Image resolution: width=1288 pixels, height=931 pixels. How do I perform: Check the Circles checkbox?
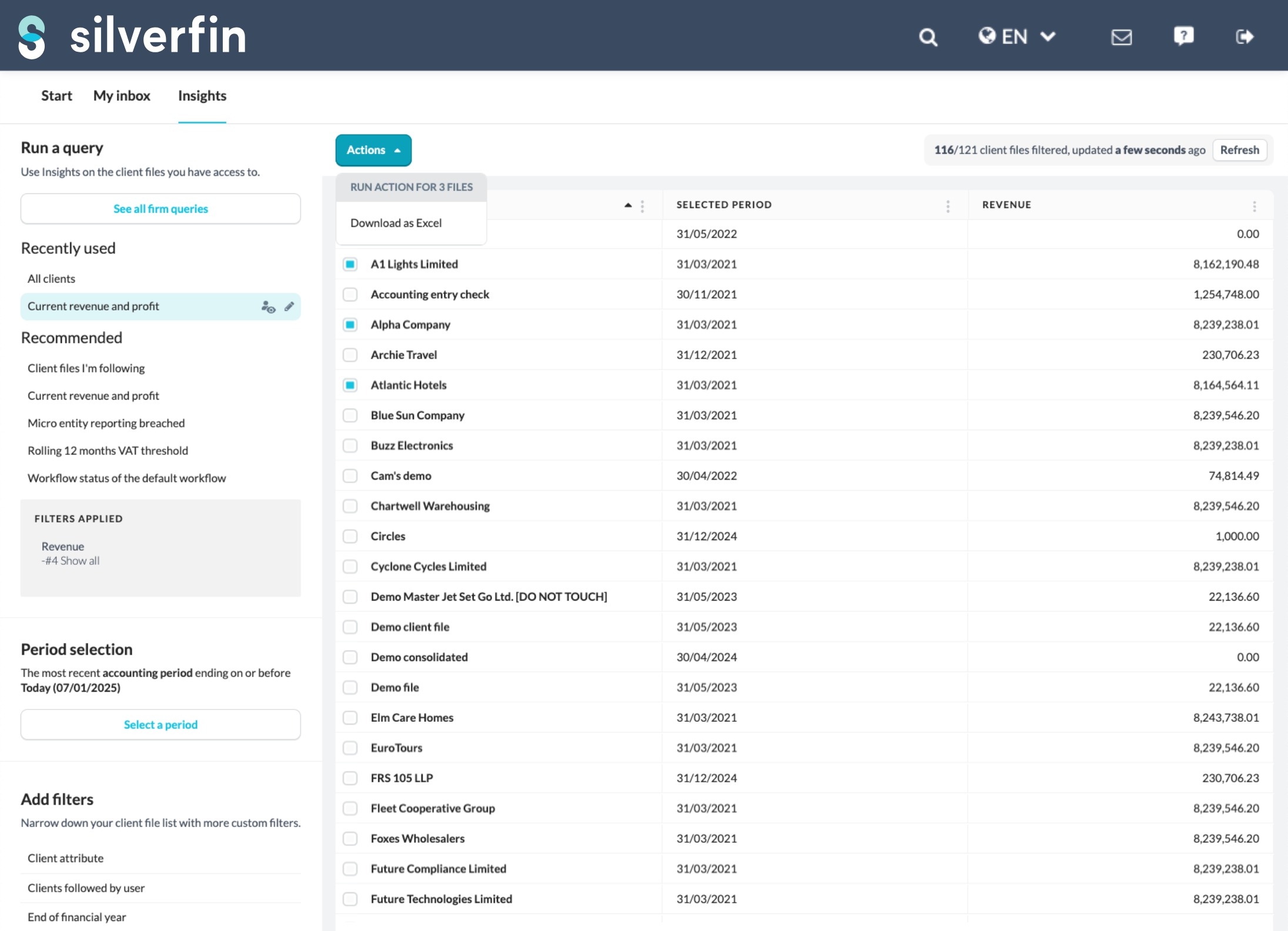[350, 536]
